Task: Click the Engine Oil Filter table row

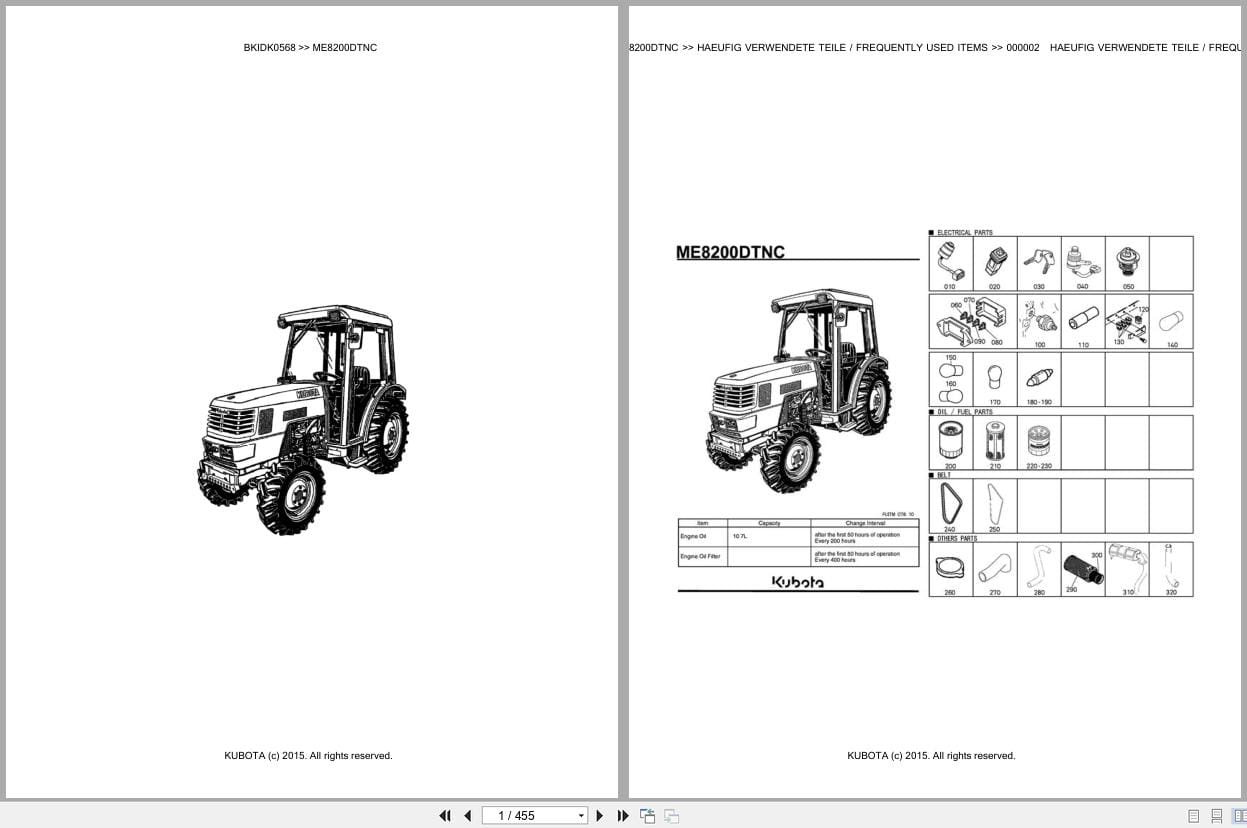Action: tap(798, 557)
